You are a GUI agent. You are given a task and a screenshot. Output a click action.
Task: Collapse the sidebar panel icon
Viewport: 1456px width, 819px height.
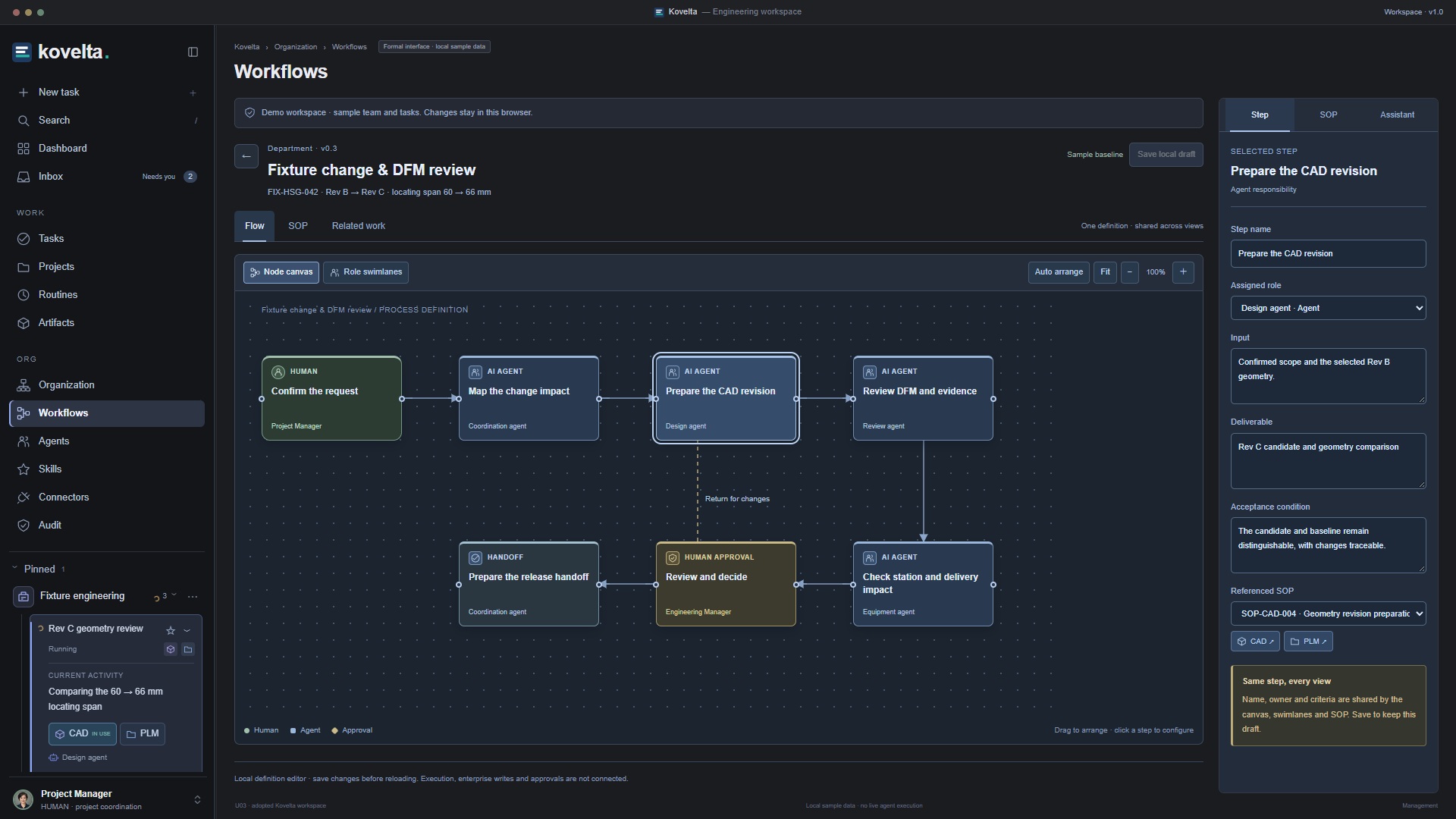pyautogui.click(x=193, y=52)
